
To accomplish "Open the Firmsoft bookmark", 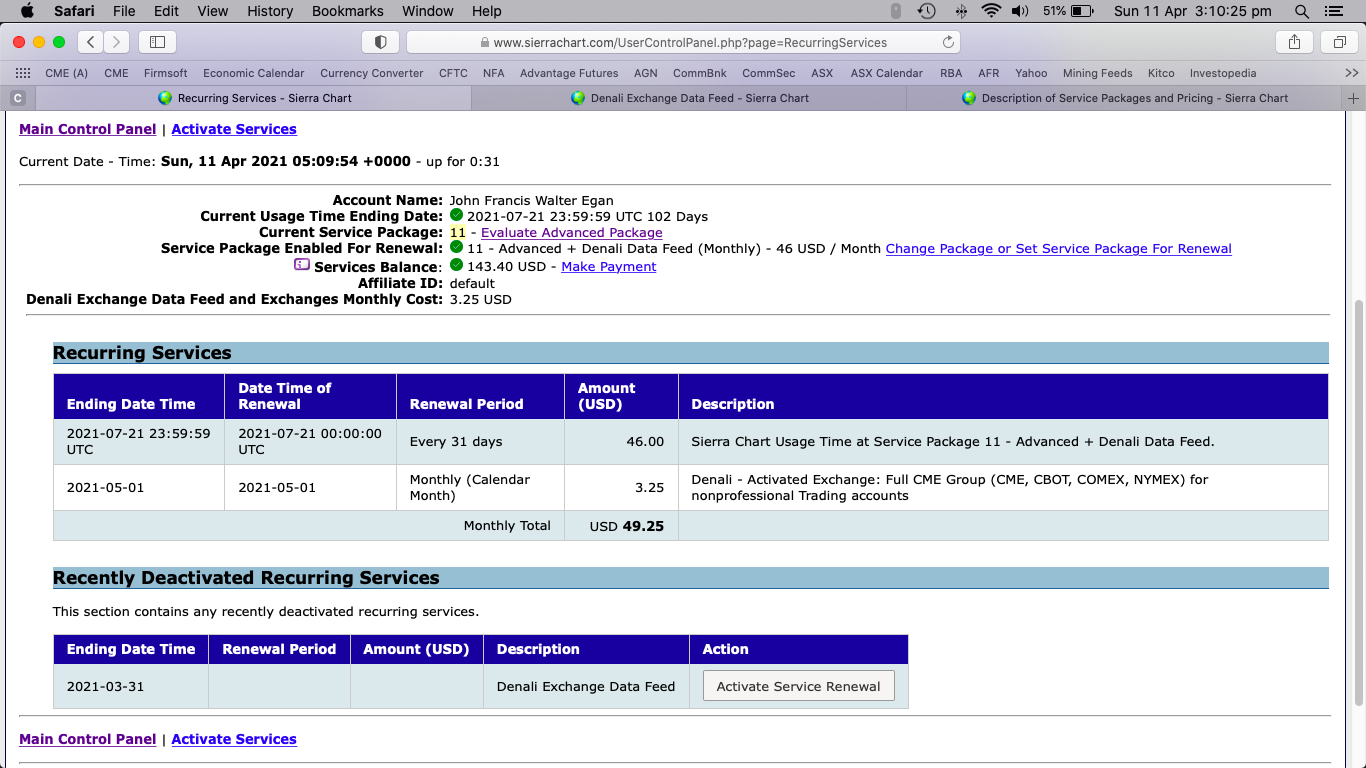I will (x=166, y=73).
